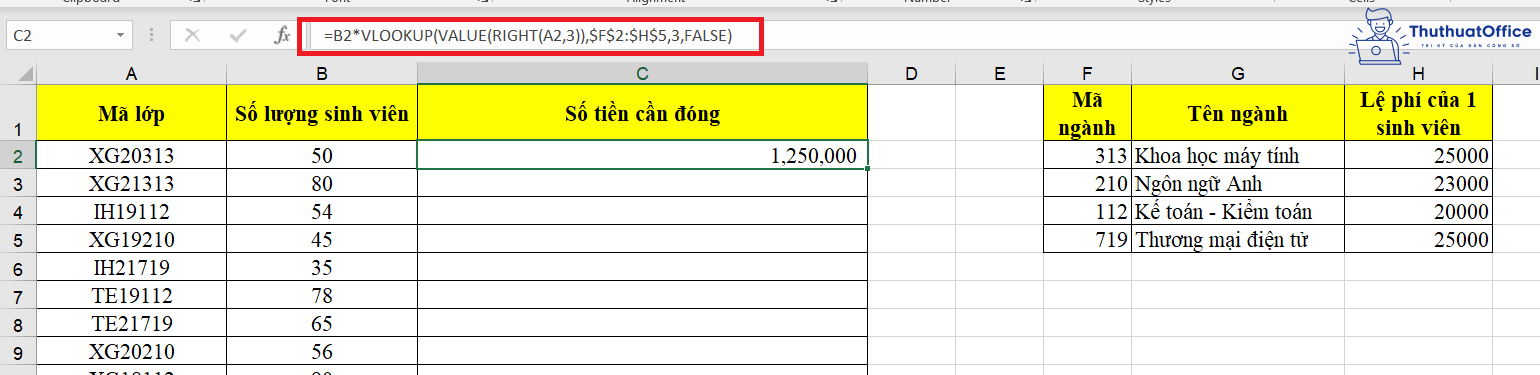Select major code cell 313

1087,155
